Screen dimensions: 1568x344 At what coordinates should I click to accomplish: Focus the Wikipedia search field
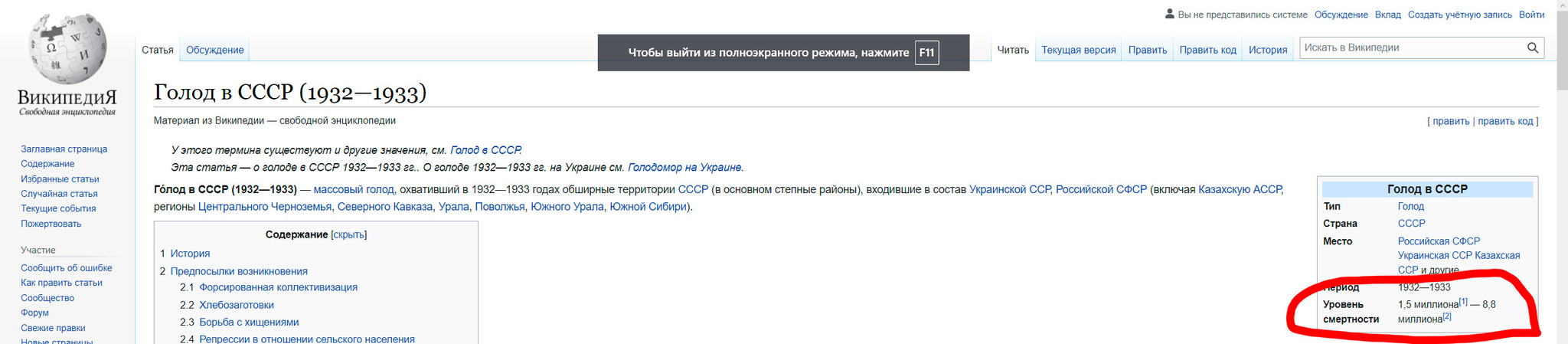(x=1413, y=48)
